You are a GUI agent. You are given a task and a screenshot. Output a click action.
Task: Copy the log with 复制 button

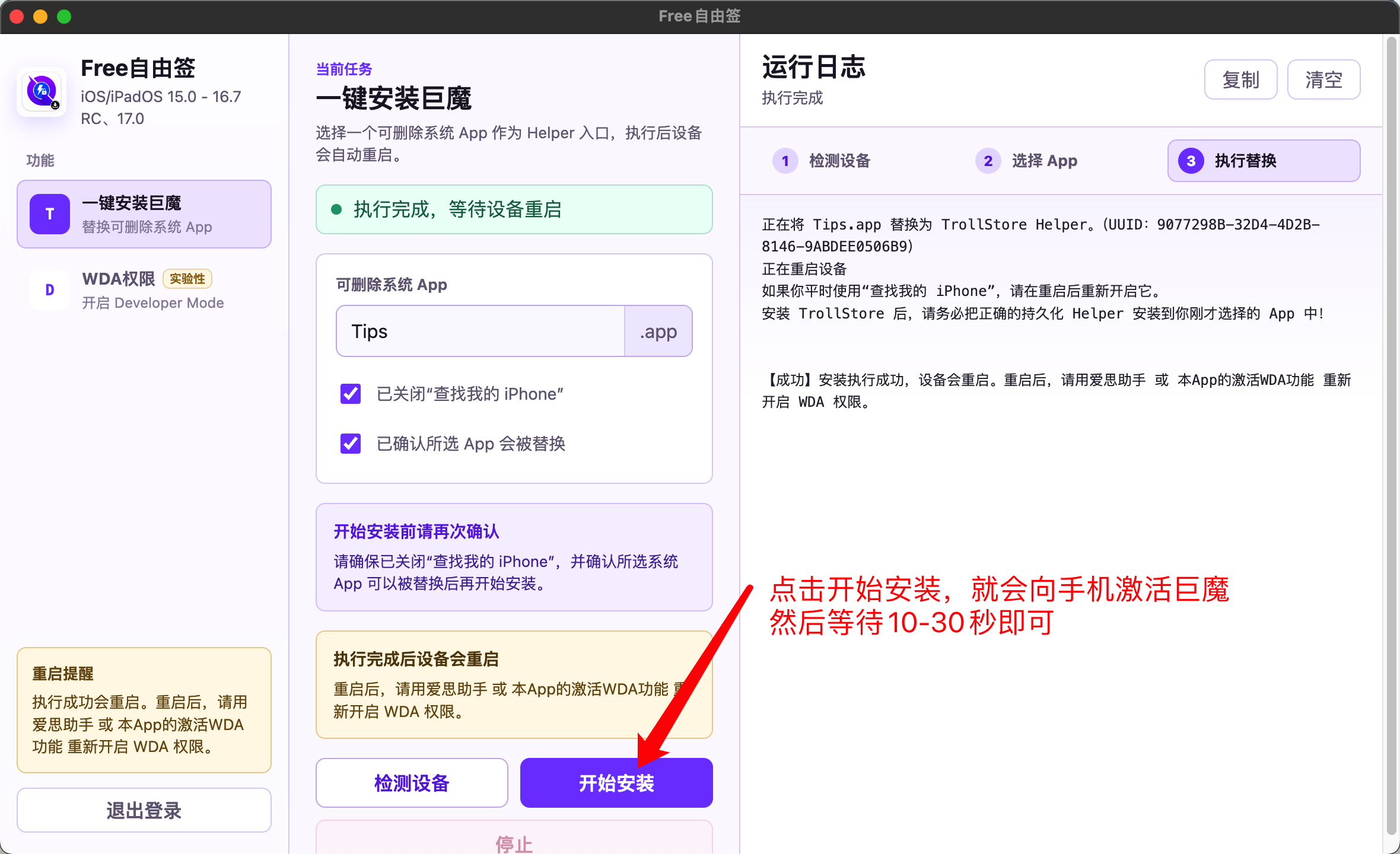click(x=1240, y=79)
